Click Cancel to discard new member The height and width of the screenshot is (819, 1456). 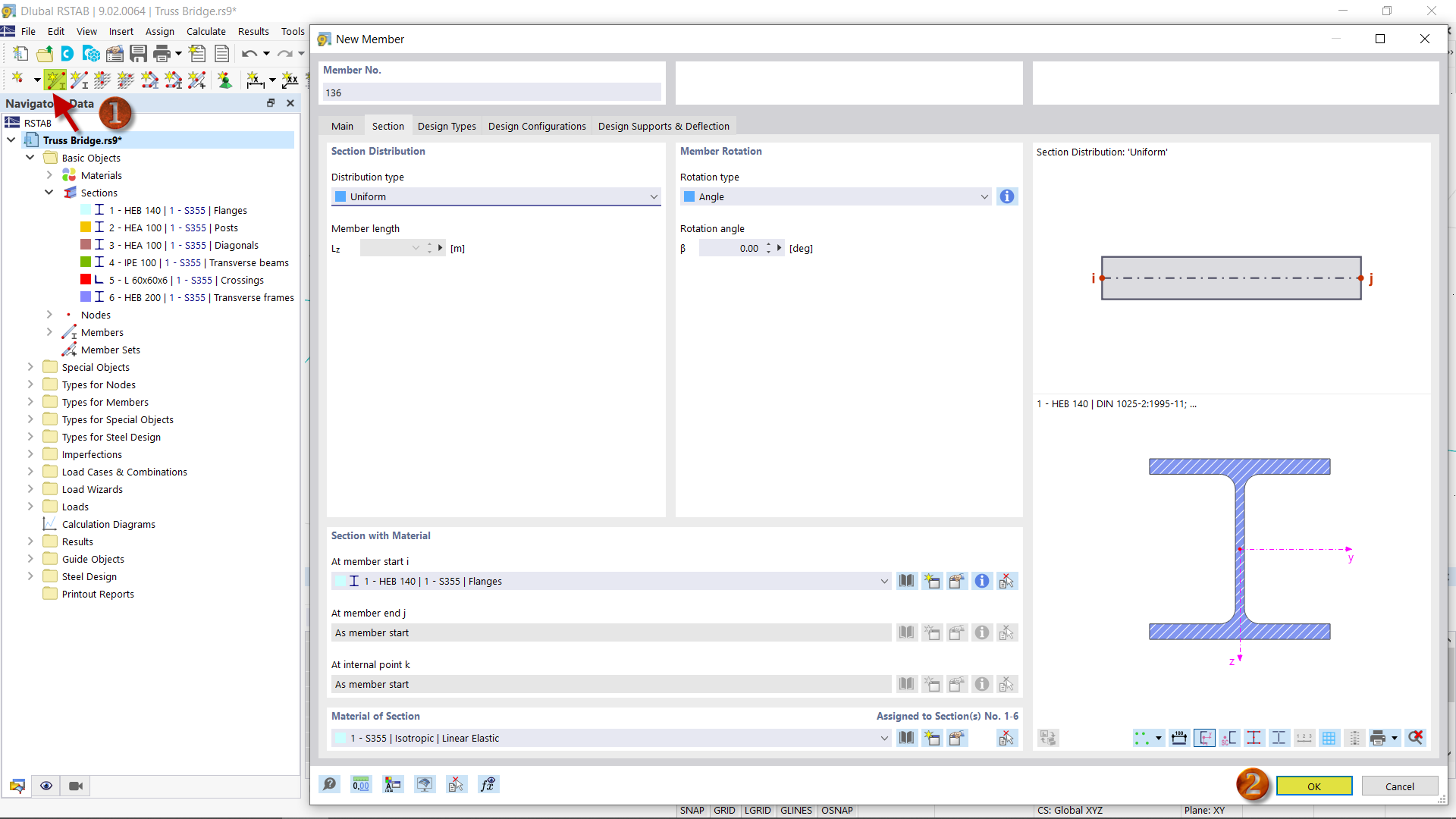pos(1399,785)
